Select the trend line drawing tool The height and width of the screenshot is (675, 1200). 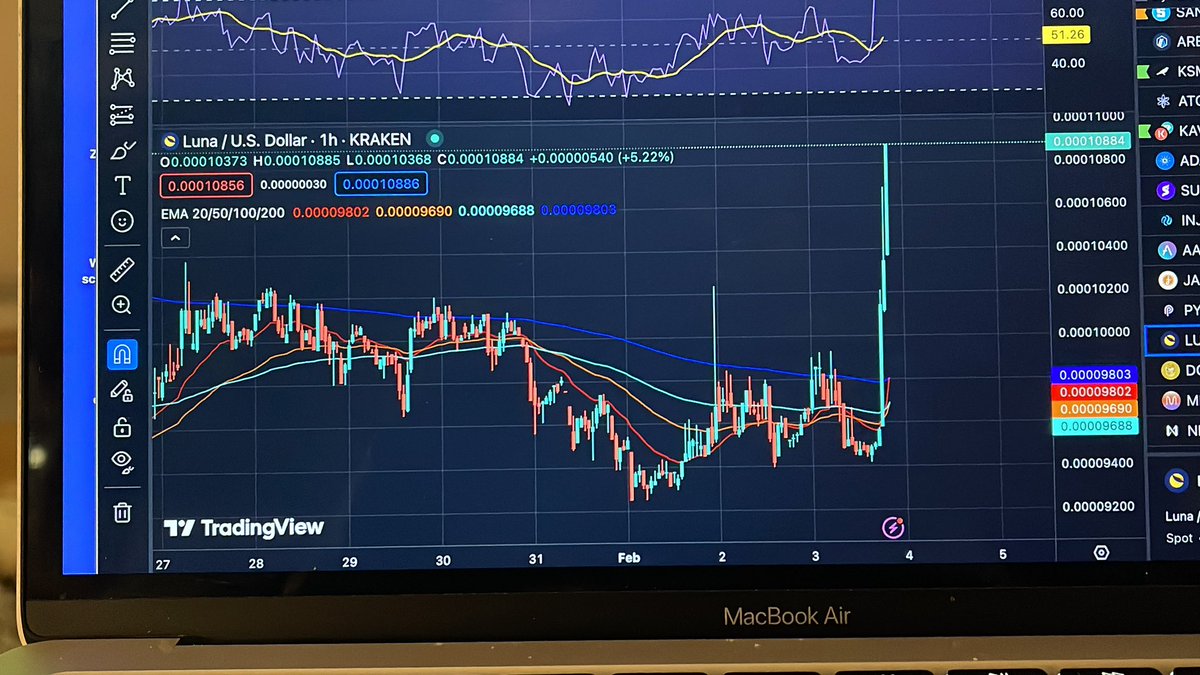tap(122, 9)
